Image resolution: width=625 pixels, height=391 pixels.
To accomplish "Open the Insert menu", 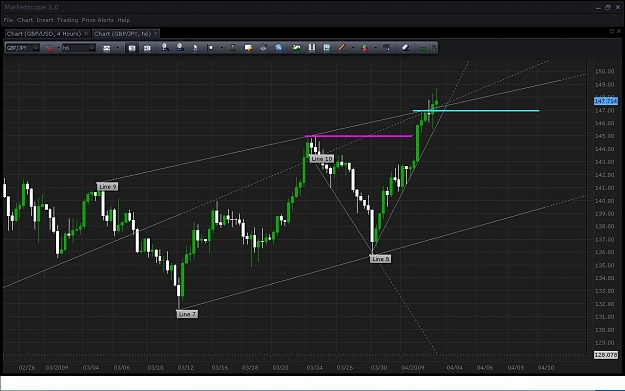I will (45, 20).
